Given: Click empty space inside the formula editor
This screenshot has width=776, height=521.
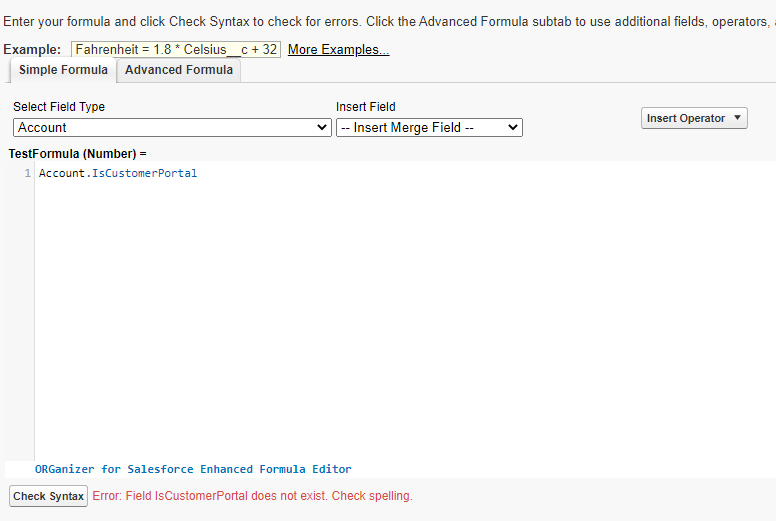Looking at the screenshot, I should click(x=400, y=320).
